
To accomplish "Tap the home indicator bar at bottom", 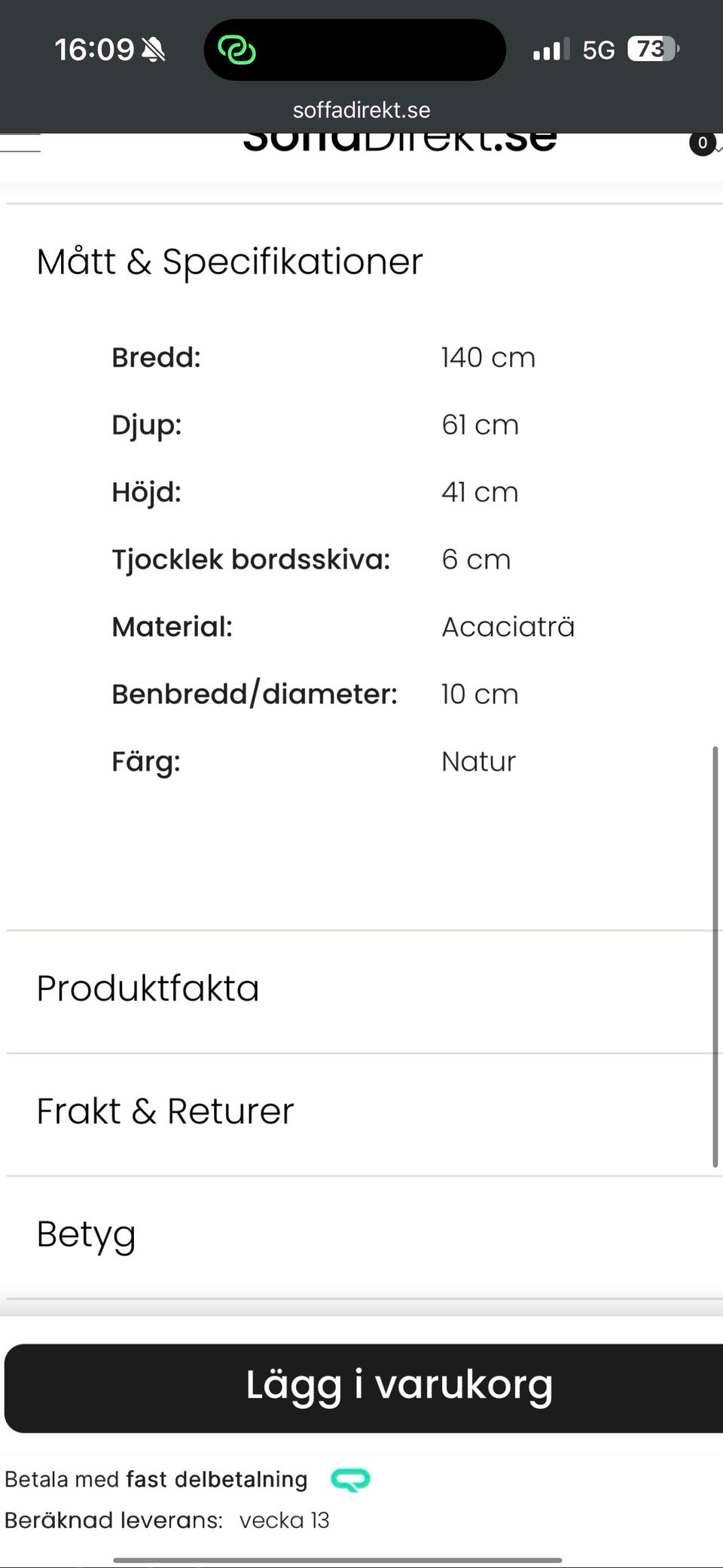I will (337, 1559).
